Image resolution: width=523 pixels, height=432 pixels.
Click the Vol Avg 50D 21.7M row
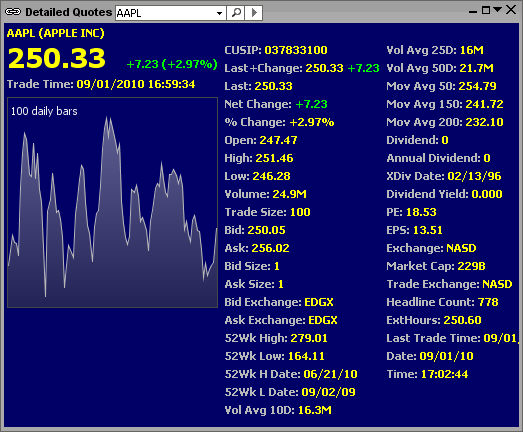point(440,68)
